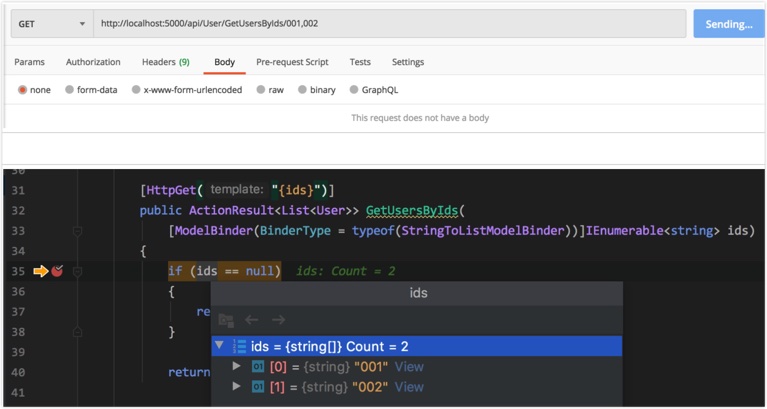Select the ids = {string[]} Count = 2 row
The image size is (767, 409).
click(417, 346)
